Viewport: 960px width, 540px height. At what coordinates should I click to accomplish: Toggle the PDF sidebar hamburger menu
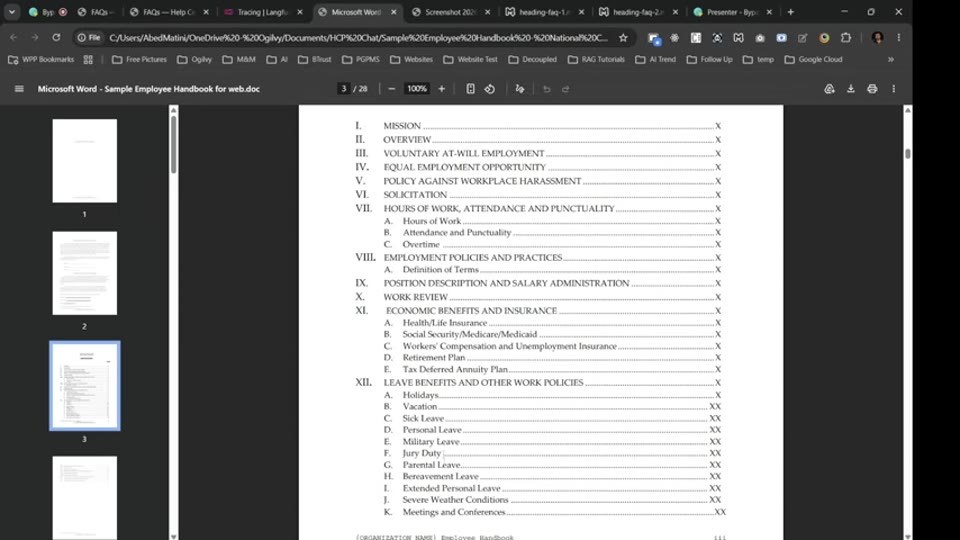click(x=19, y=89)
